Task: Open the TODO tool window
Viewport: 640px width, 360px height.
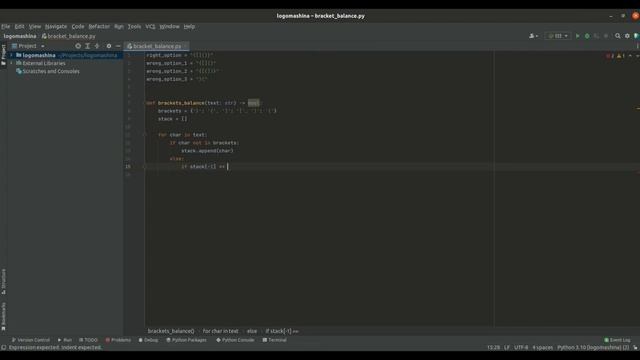Action: [x=89, y=340]
